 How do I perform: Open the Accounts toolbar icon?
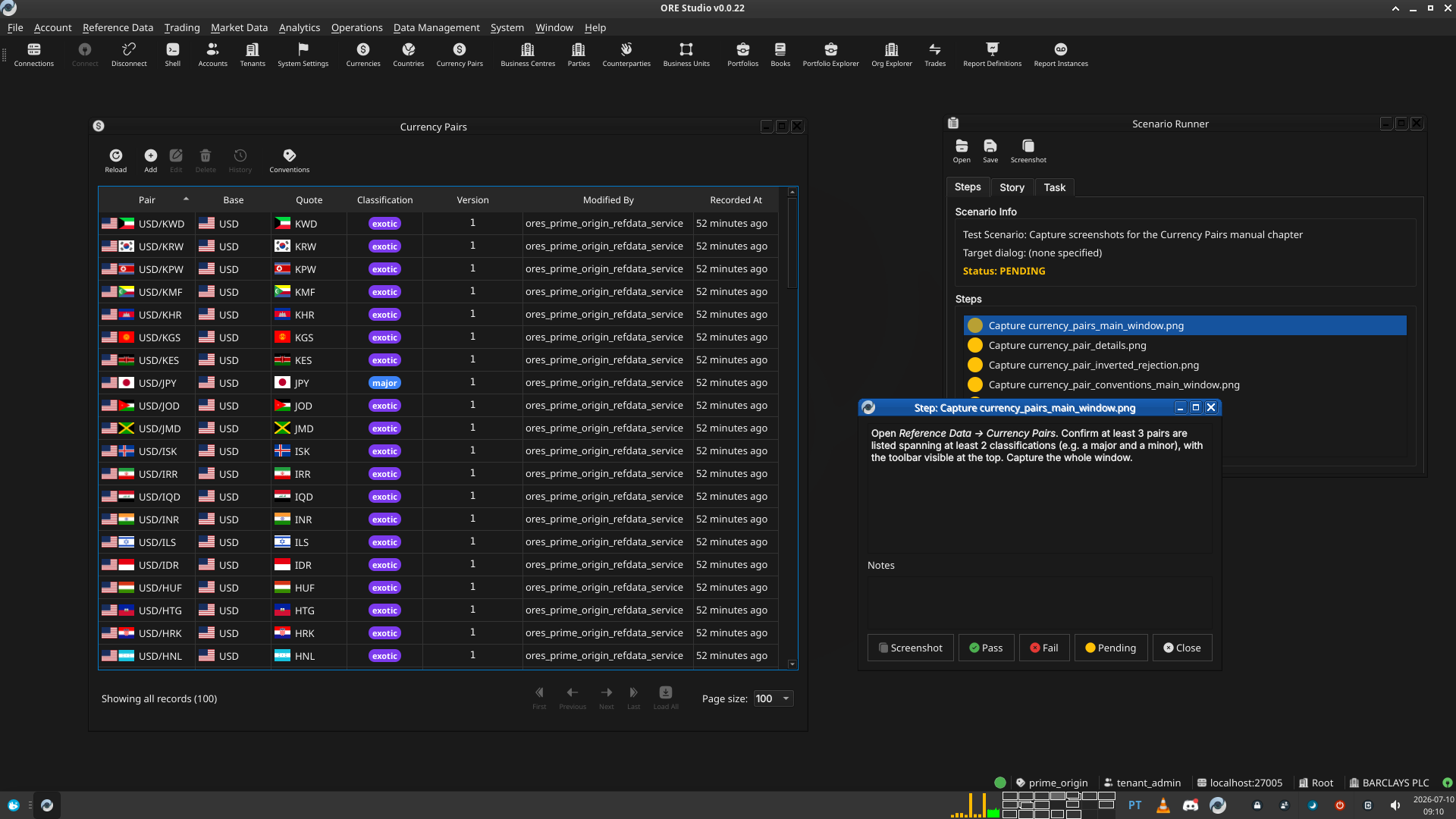tap(212, 55)
